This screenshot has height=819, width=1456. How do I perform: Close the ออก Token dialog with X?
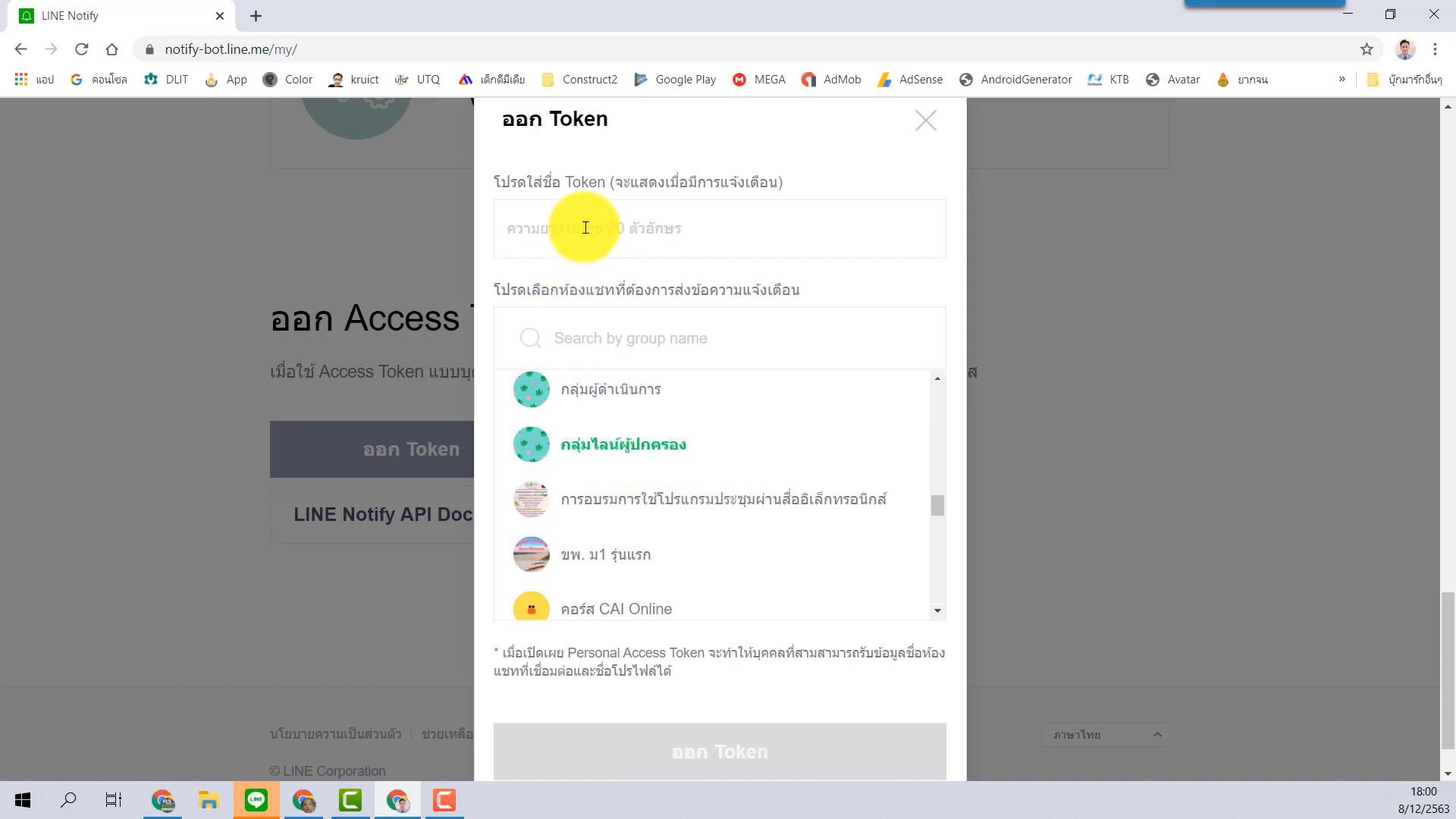pos(925,121)
